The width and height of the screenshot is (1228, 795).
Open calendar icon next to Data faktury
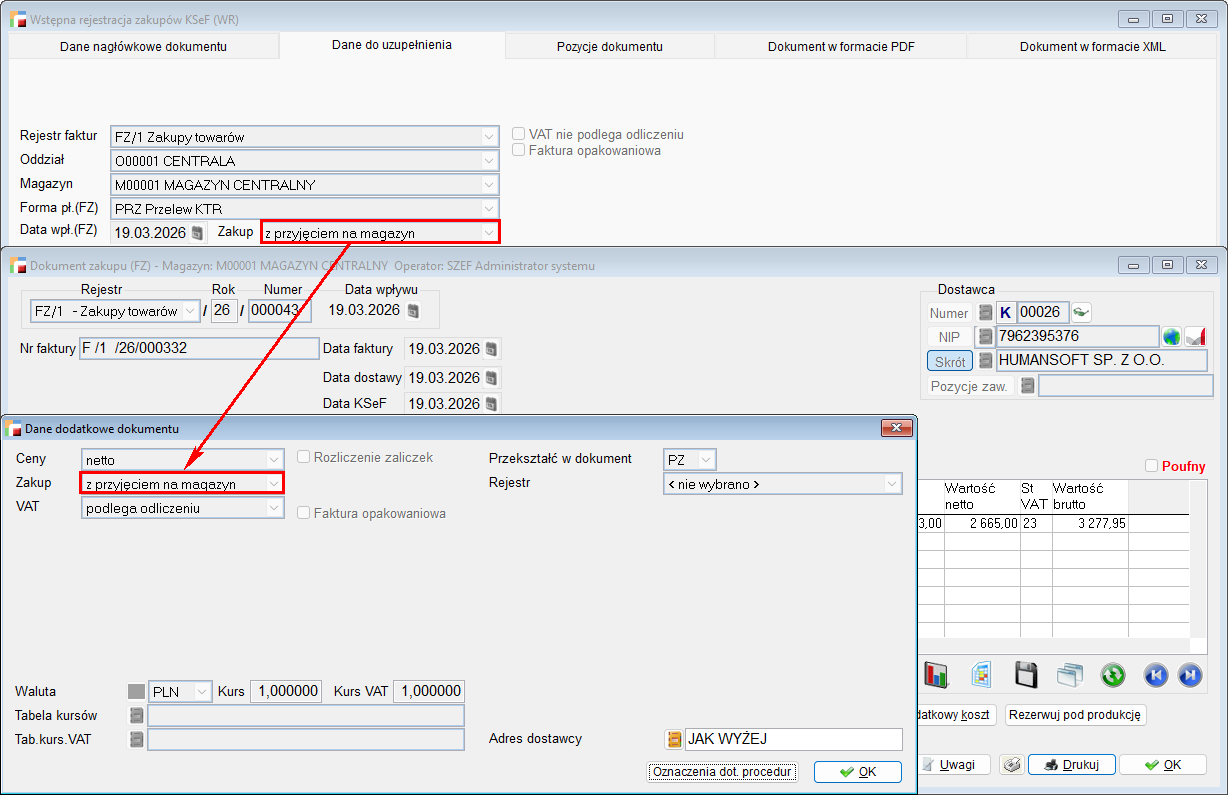point(491,350)
